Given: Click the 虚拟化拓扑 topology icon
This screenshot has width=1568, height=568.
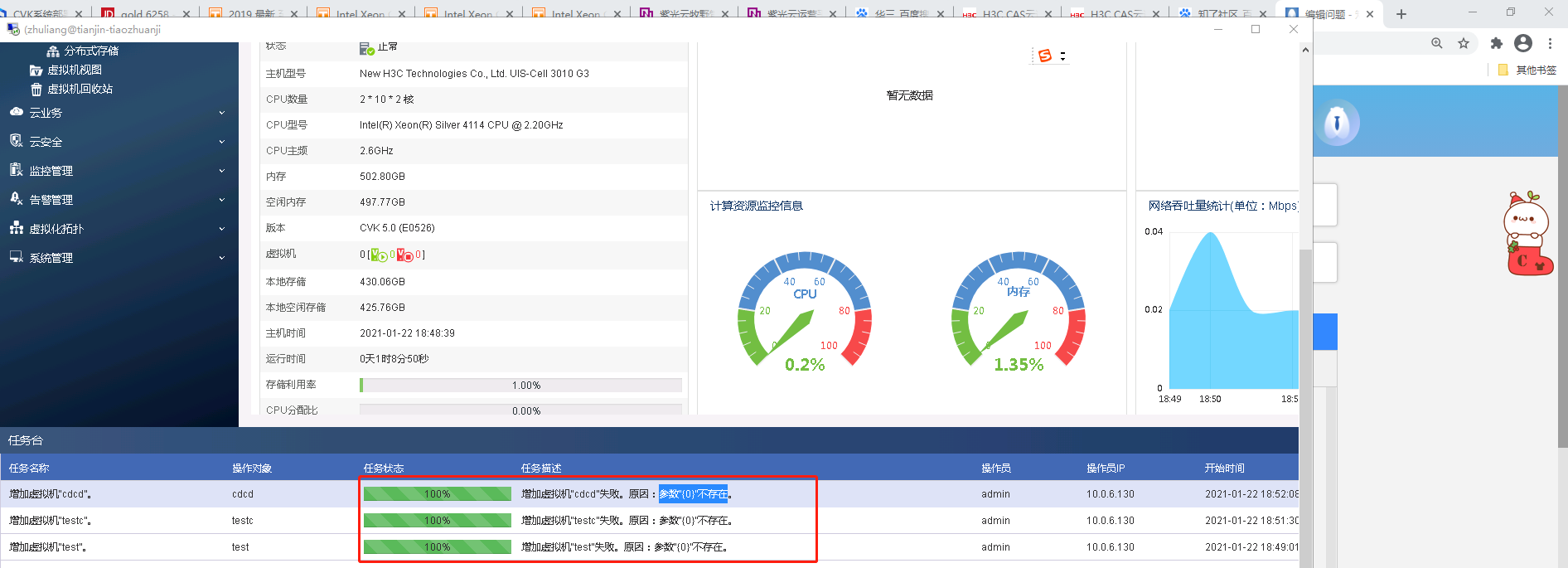Looking at the screenshot, I should pyautogui.click(x=17, y=228).
